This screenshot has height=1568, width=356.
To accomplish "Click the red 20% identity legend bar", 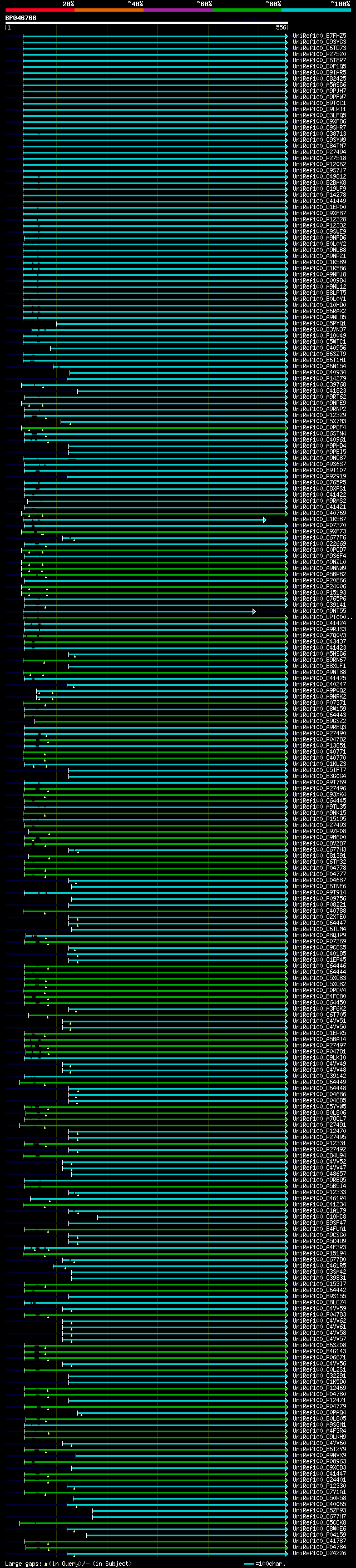I will coord(39,10).
